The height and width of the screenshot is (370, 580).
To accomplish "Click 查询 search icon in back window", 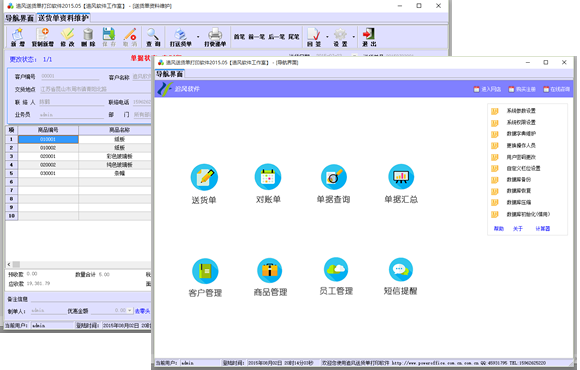I will click(153, 37).
